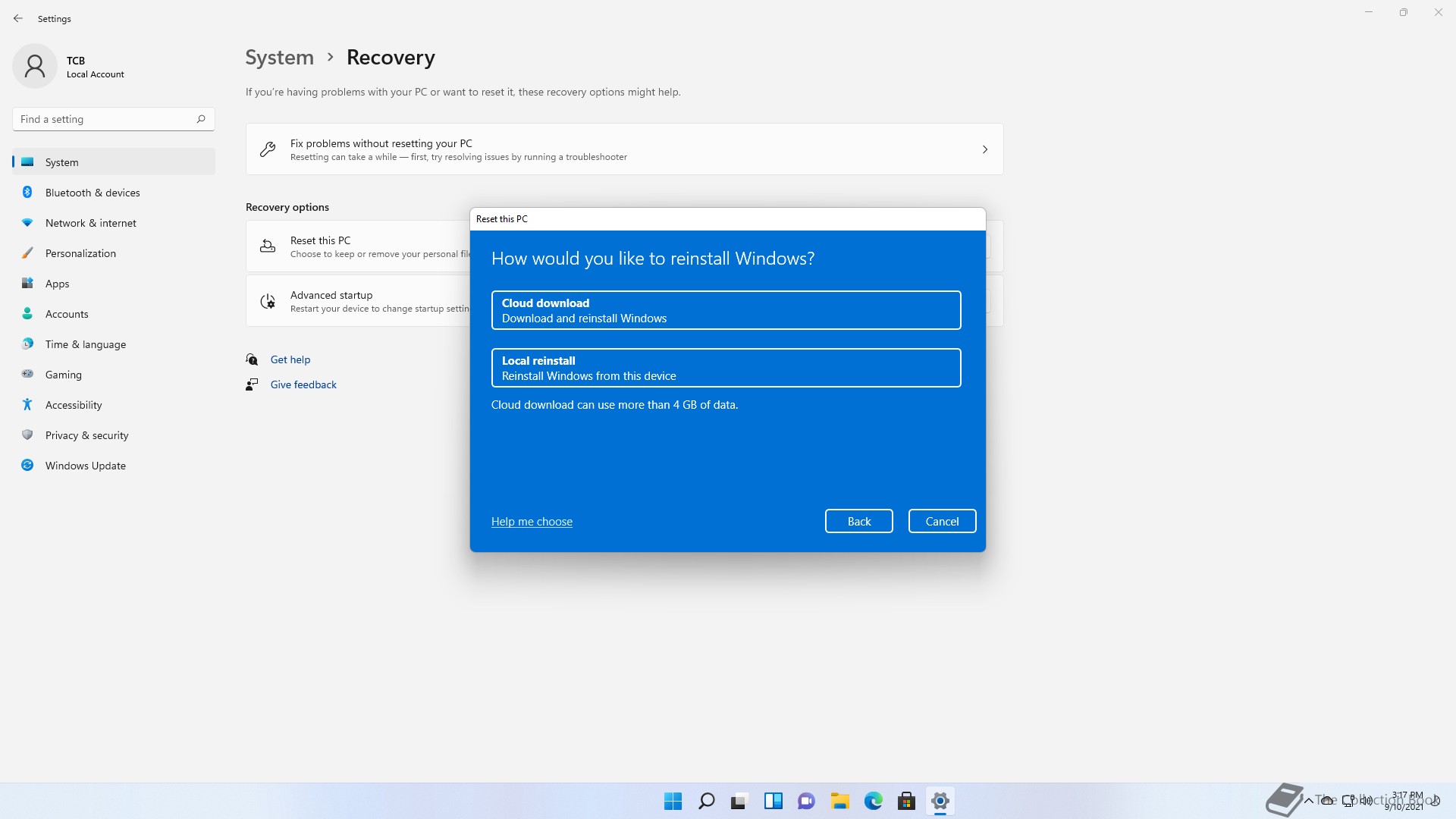
Task: Open Help me choose link
Action: click(532, 522)
